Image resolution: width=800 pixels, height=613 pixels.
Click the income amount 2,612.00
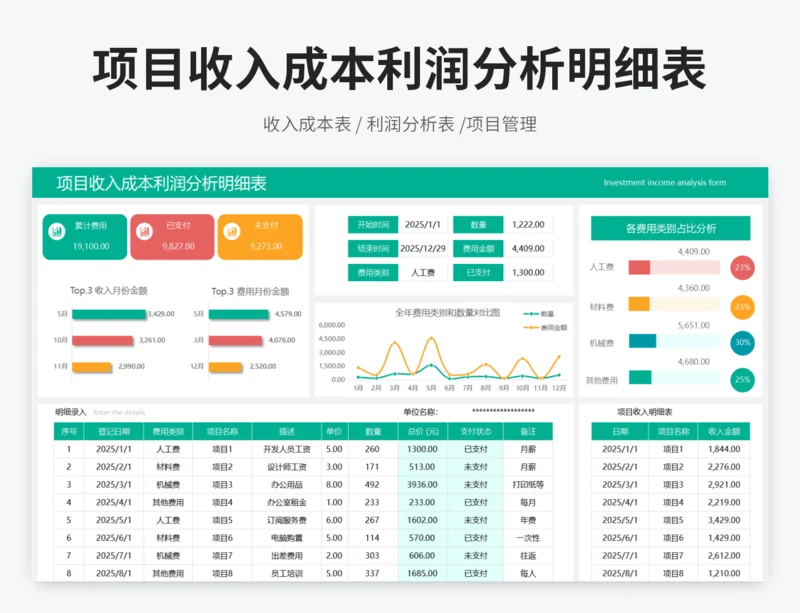tap(724, 556)
